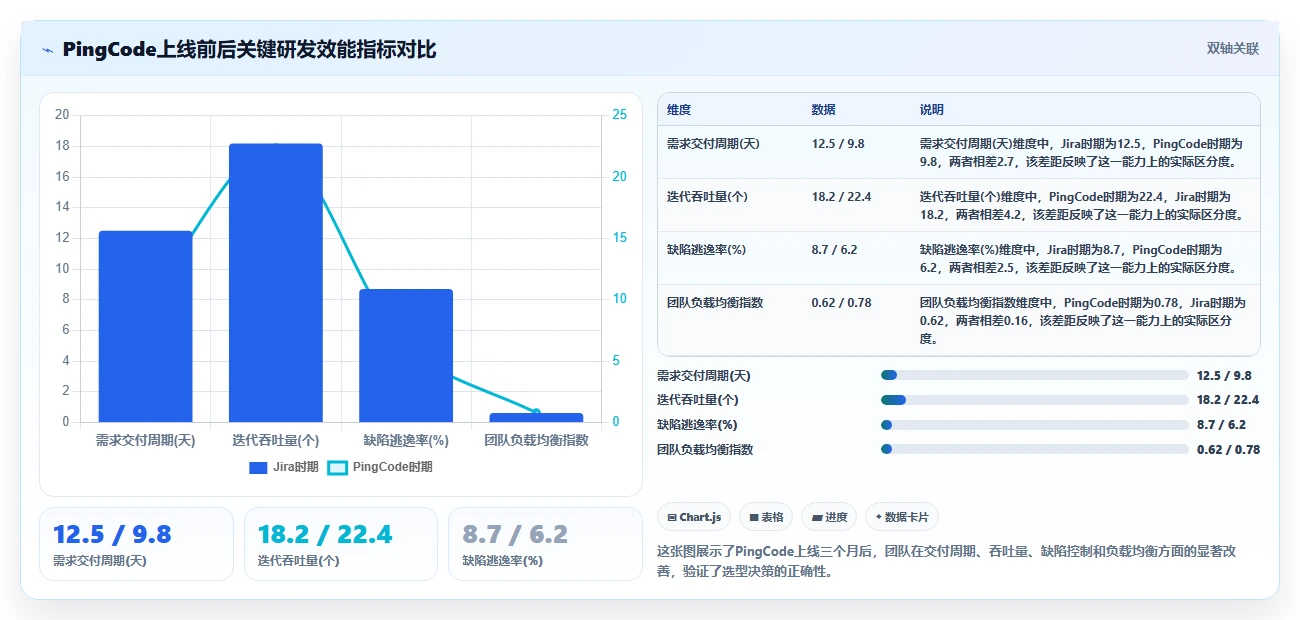
Task: Click the 缺陷逃逸率(%) table row label
Action: point(706,250)
